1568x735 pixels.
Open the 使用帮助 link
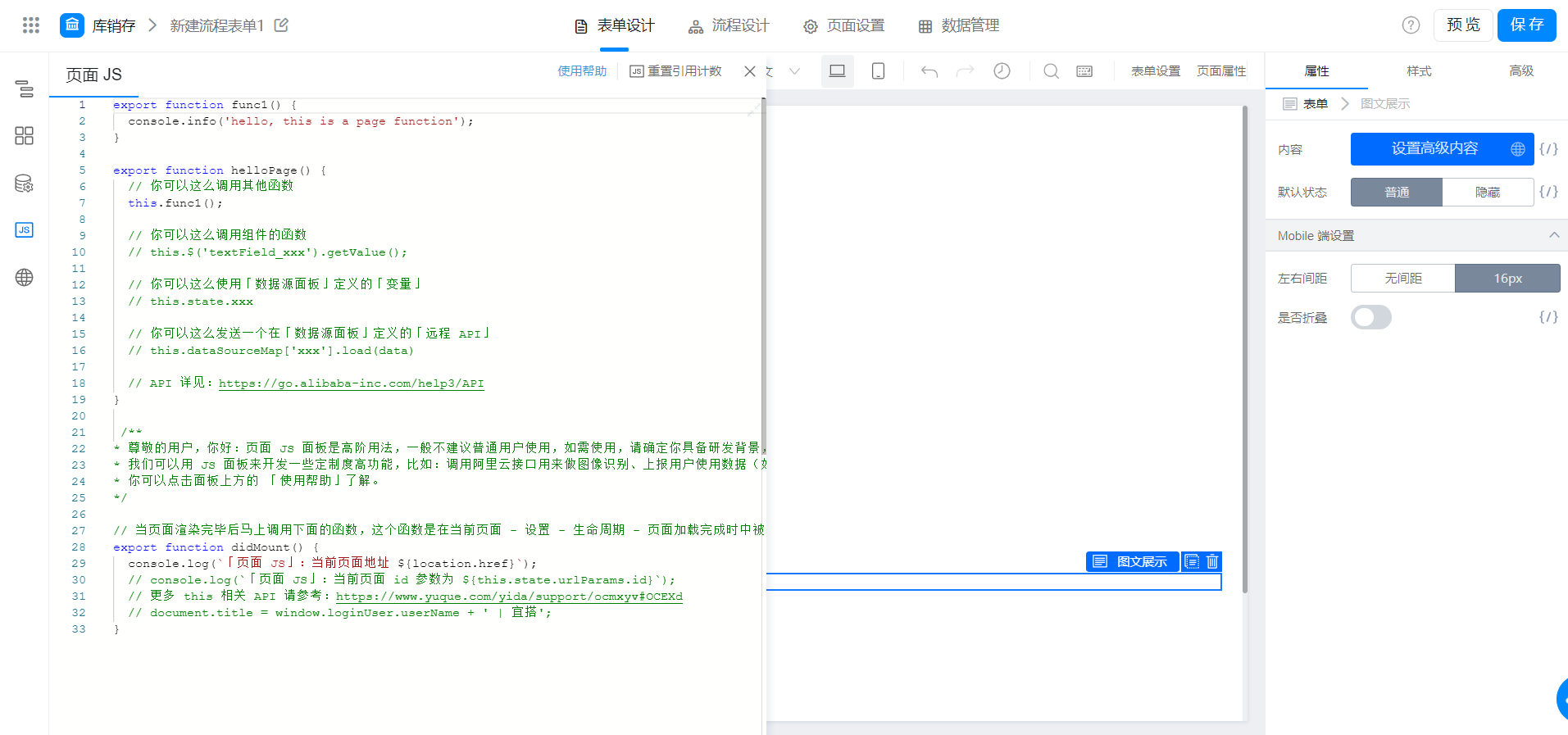pyautogui.click(x=582, y=71)
